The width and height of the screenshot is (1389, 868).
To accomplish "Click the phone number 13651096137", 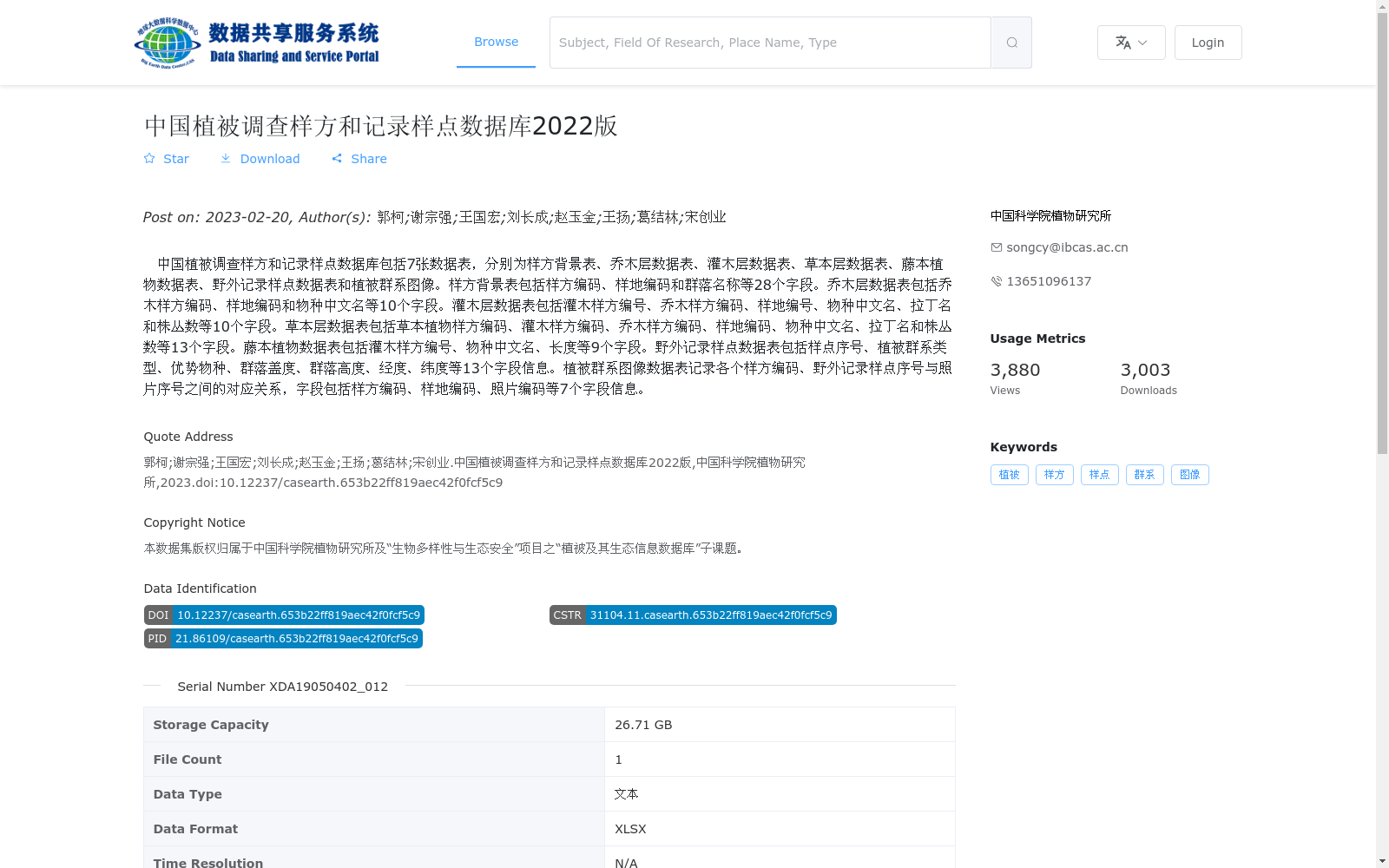I will tap(1049, 281).
